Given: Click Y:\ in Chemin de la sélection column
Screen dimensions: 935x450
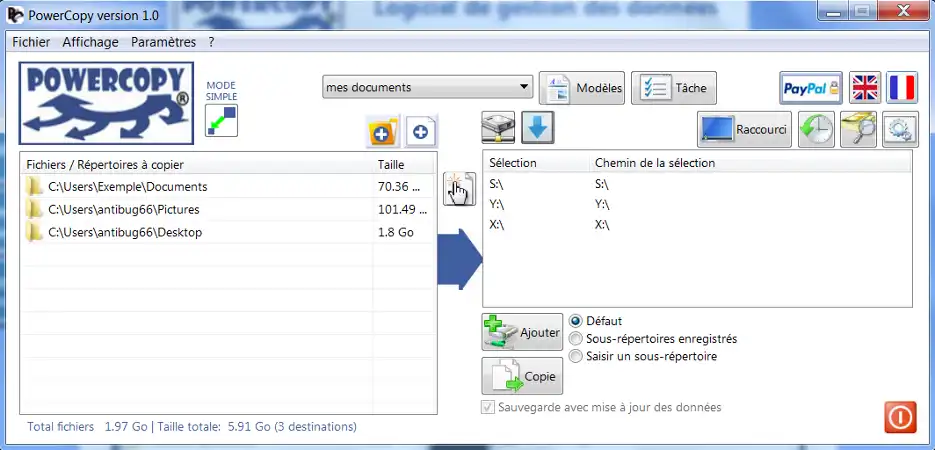Looking at the screenshot, I should click(x=602, y=204).
